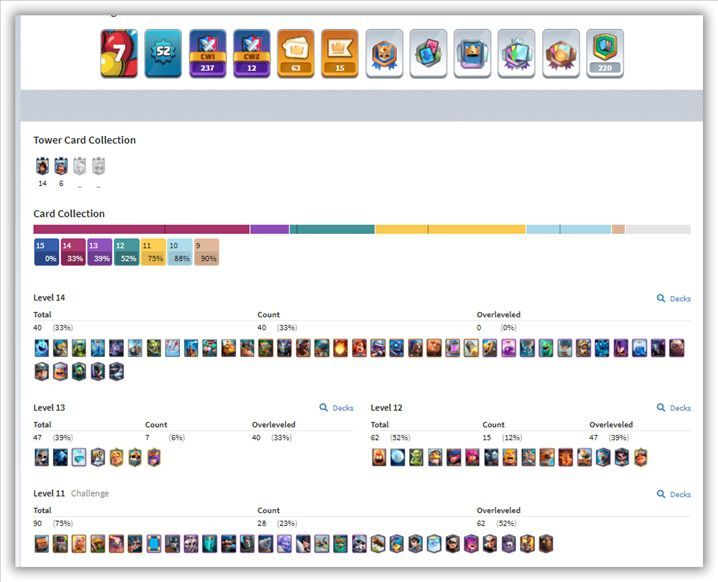Select the Skeletons card in Level 13
The image size is (718, 582).
pyautogui.click(x=42, y=457)
